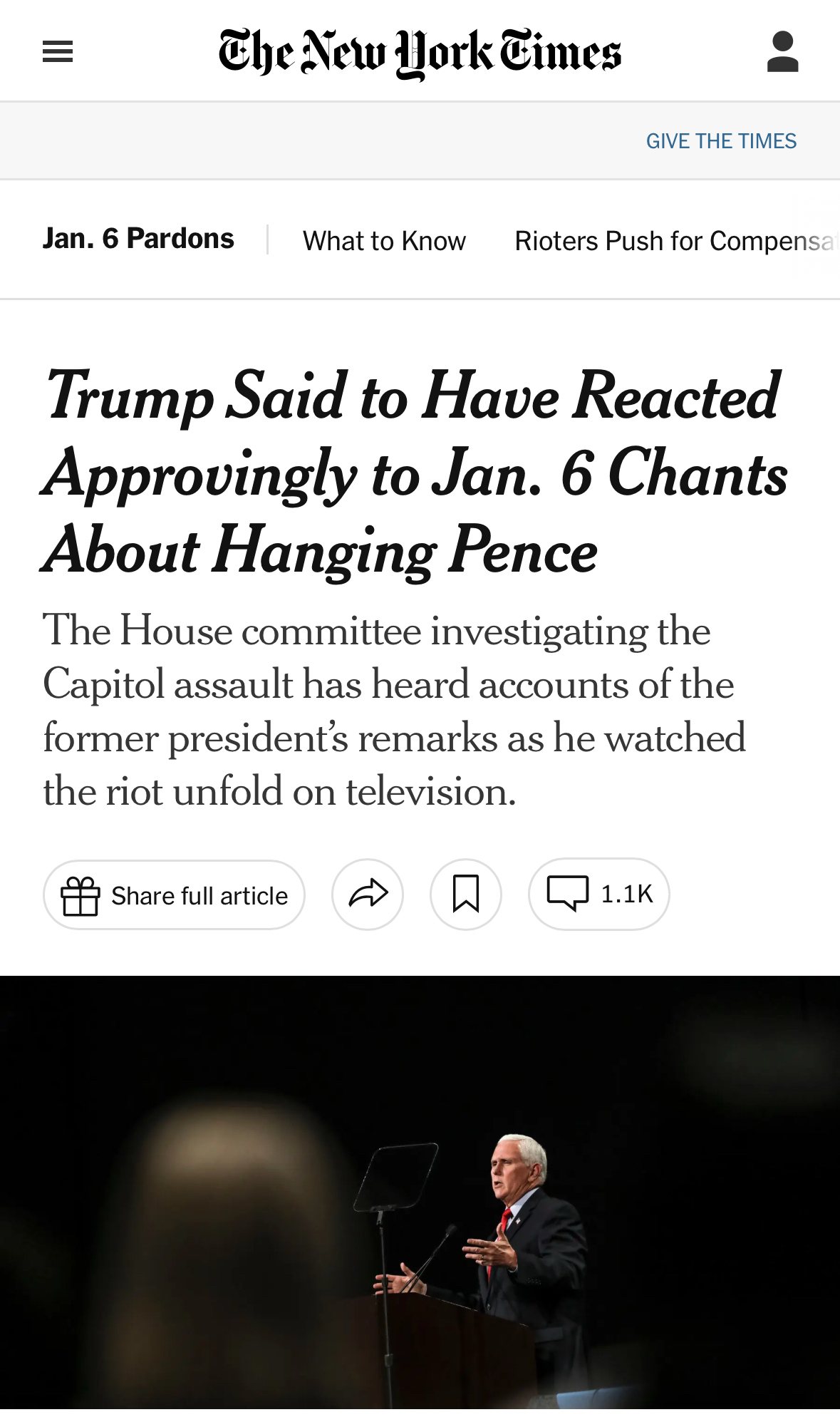Image resolution: width=840 pixels, height=1422 pixels.
Task: Click the teleprompter glass in the photo
Action: [x=398, y=1177]
